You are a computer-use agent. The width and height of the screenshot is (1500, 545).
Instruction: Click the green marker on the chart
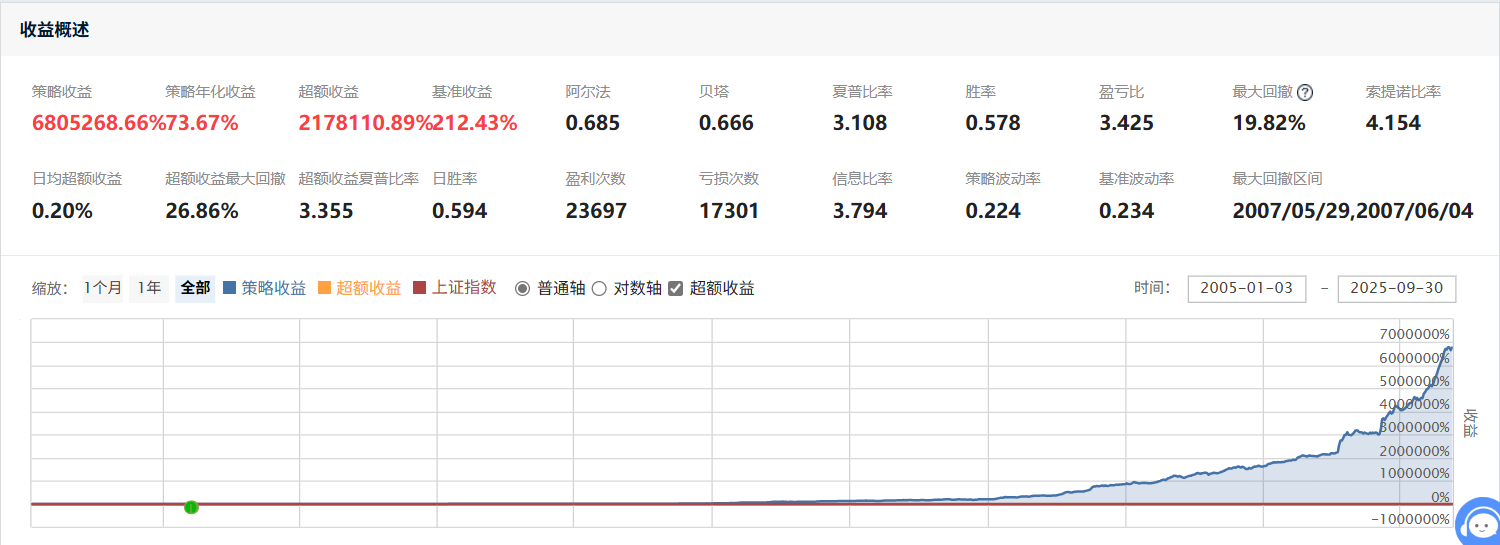(191, 507)
